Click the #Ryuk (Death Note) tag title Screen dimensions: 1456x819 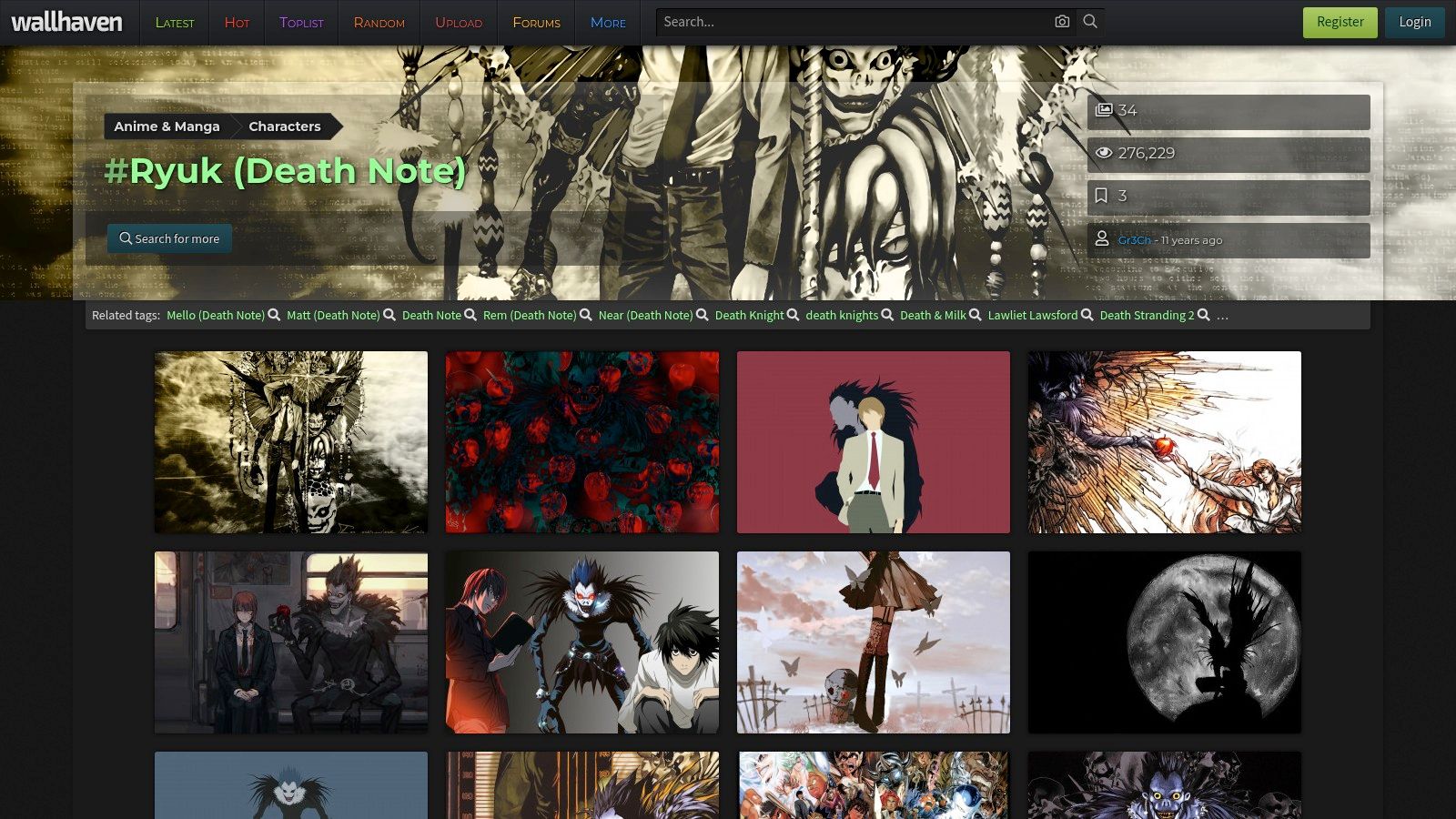click(x=285, y=171)
